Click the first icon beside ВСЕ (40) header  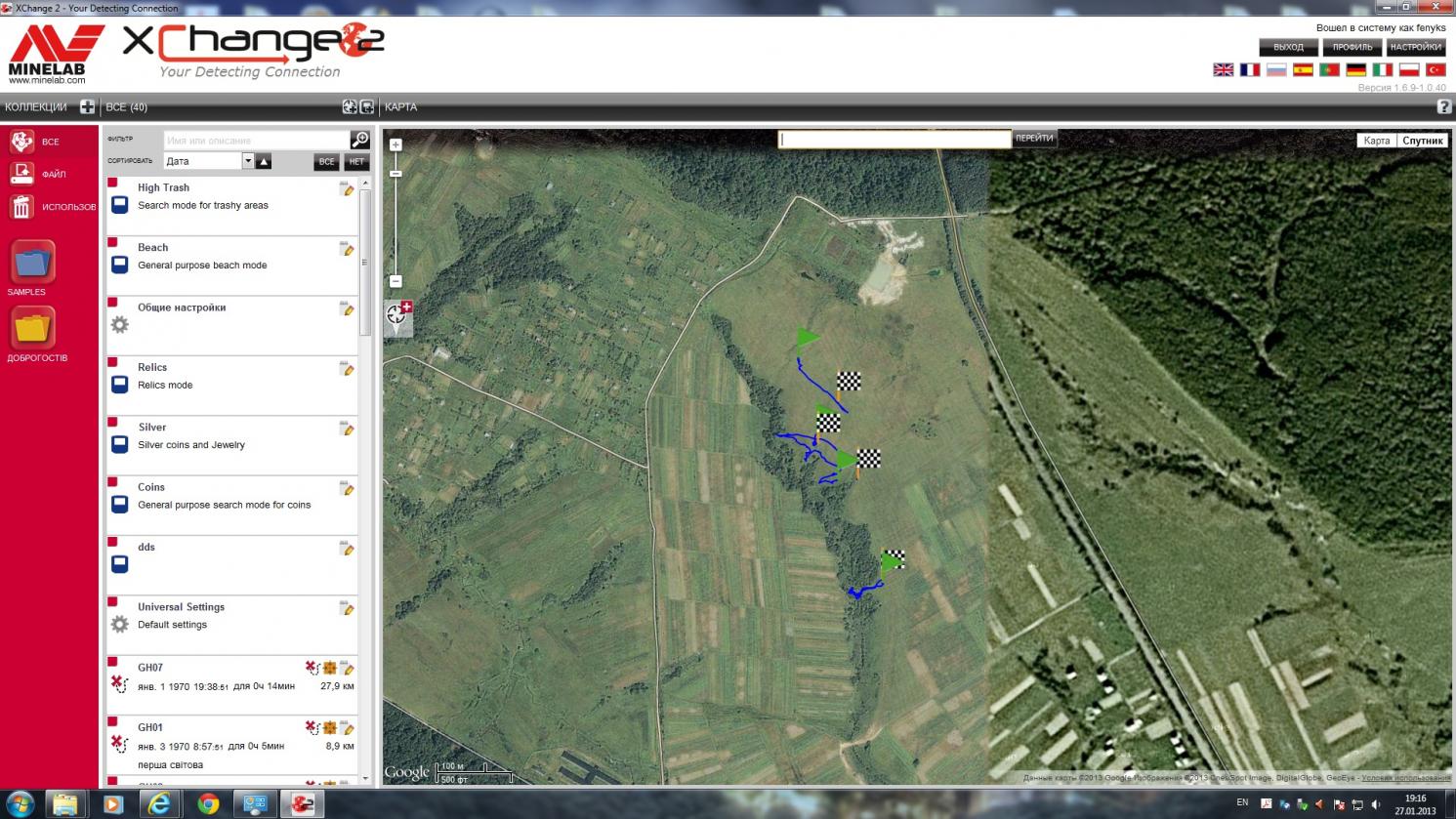click(x=350, y=106)
